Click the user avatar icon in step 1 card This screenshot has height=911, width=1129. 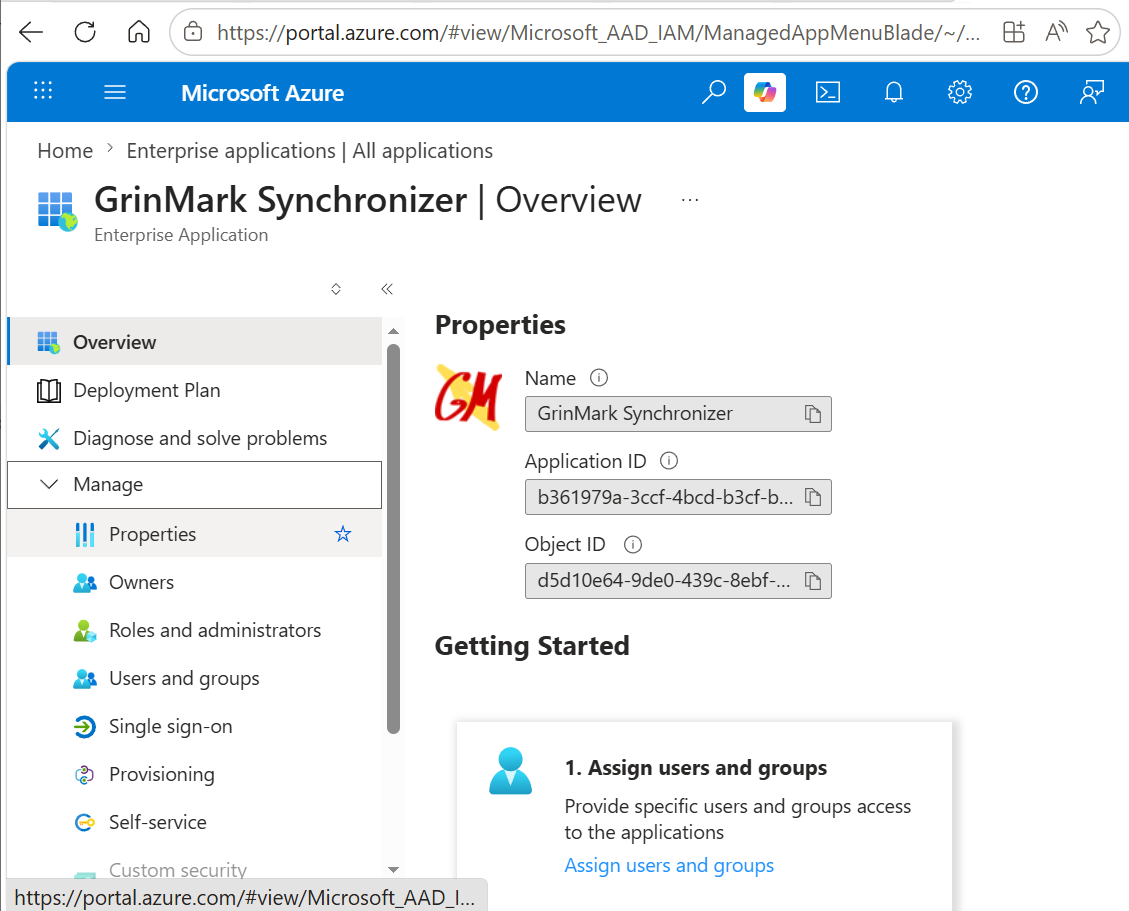(510, 771)
